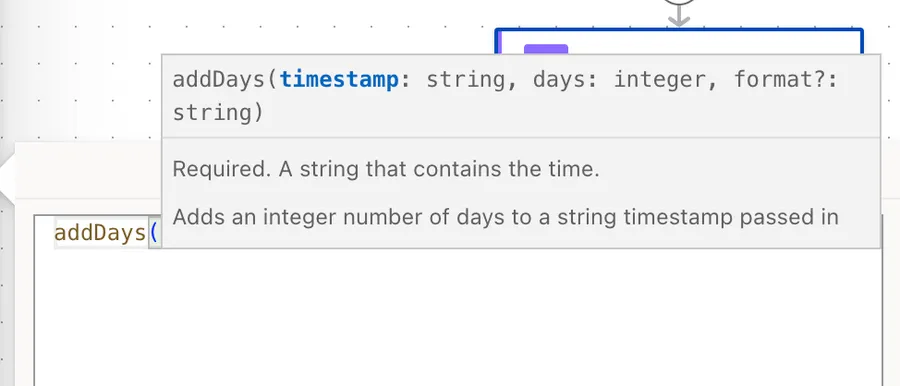Click the gray down-arrow connector above the card
The height and width of the screenshot is (386, 900).
679,17
